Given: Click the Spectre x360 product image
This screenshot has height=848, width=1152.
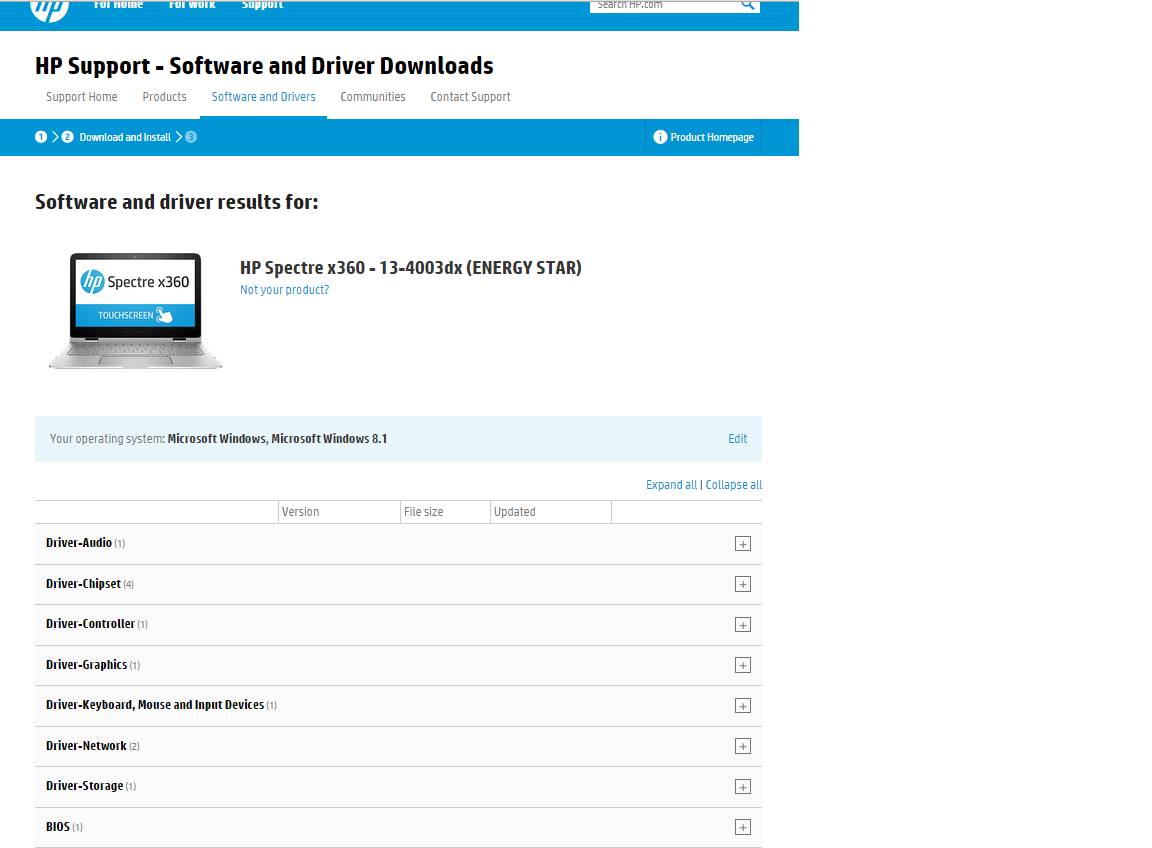Looking at the screenshot, I should 135,310.
